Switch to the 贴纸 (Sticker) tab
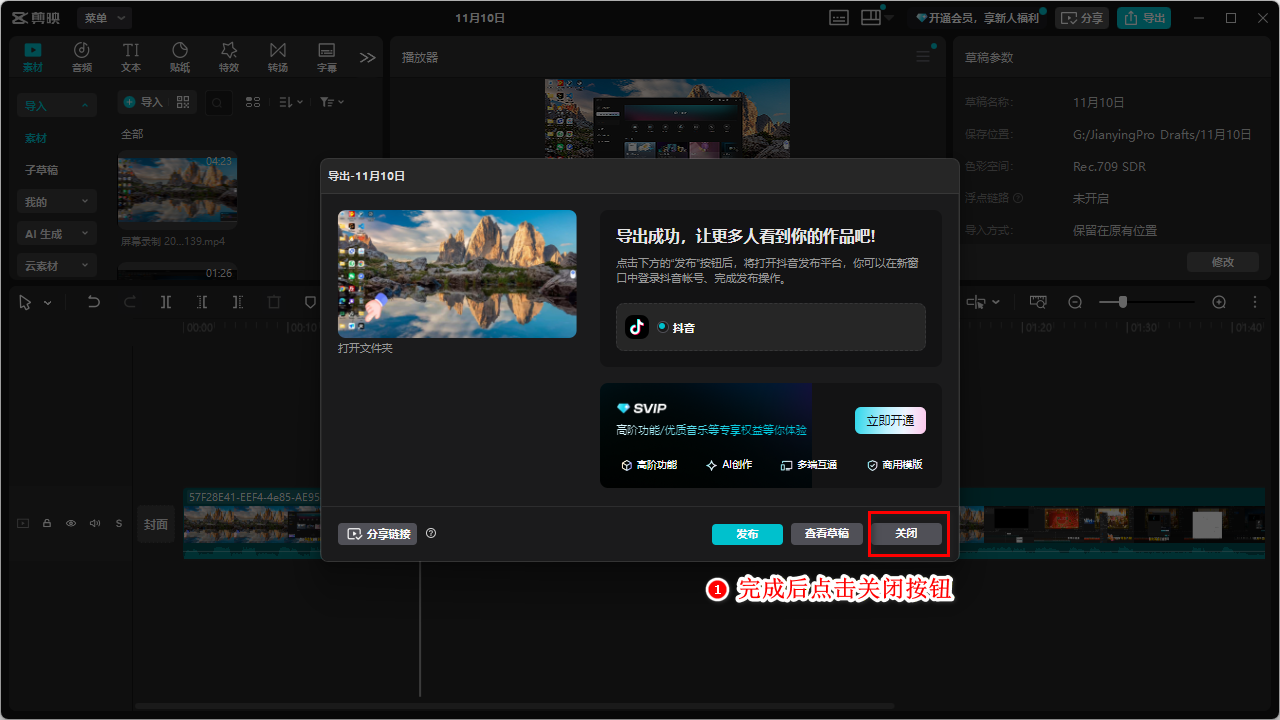The image size is (1280, 720). point(180,57)
